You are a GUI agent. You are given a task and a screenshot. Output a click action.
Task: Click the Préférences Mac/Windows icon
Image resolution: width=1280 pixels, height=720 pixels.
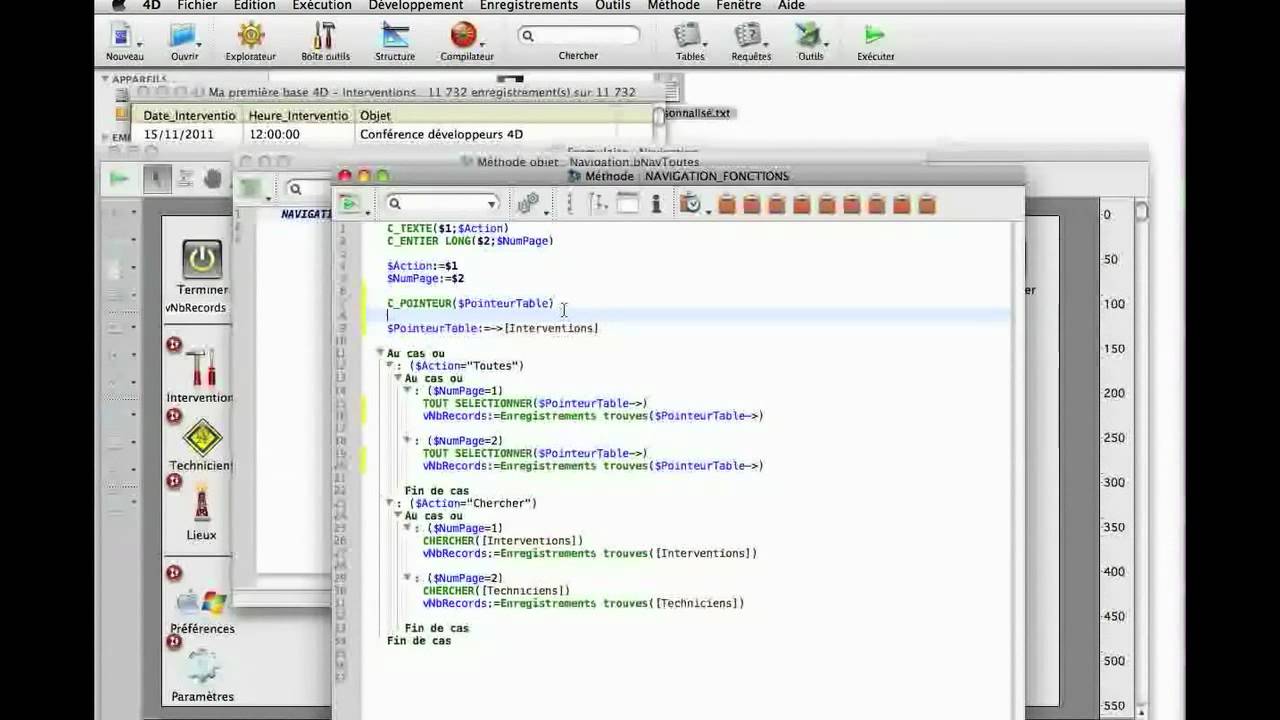pos(201,602)
